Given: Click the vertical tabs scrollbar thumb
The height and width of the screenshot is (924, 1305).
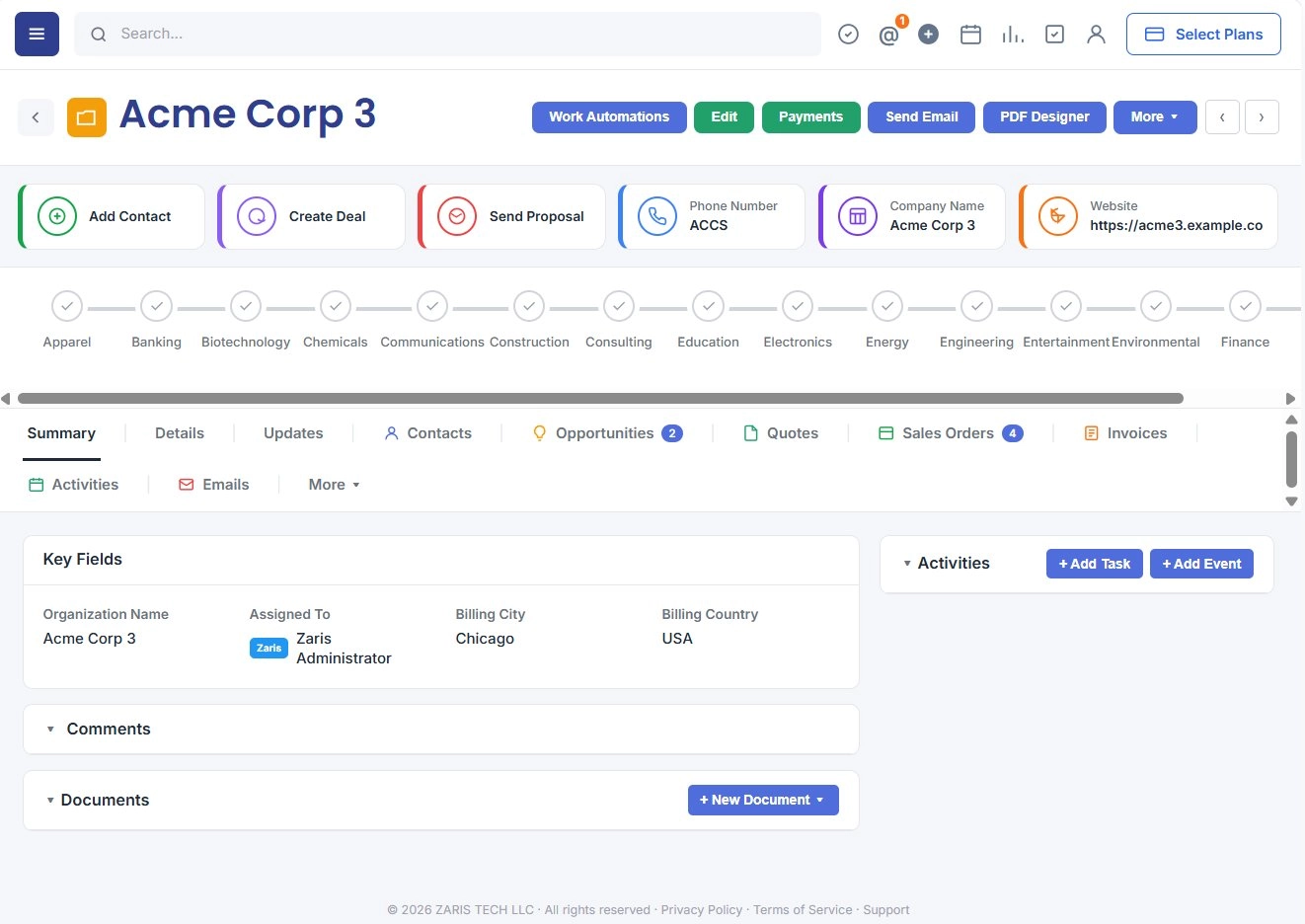Looking at the screenshot, I should coord(1291,460).
